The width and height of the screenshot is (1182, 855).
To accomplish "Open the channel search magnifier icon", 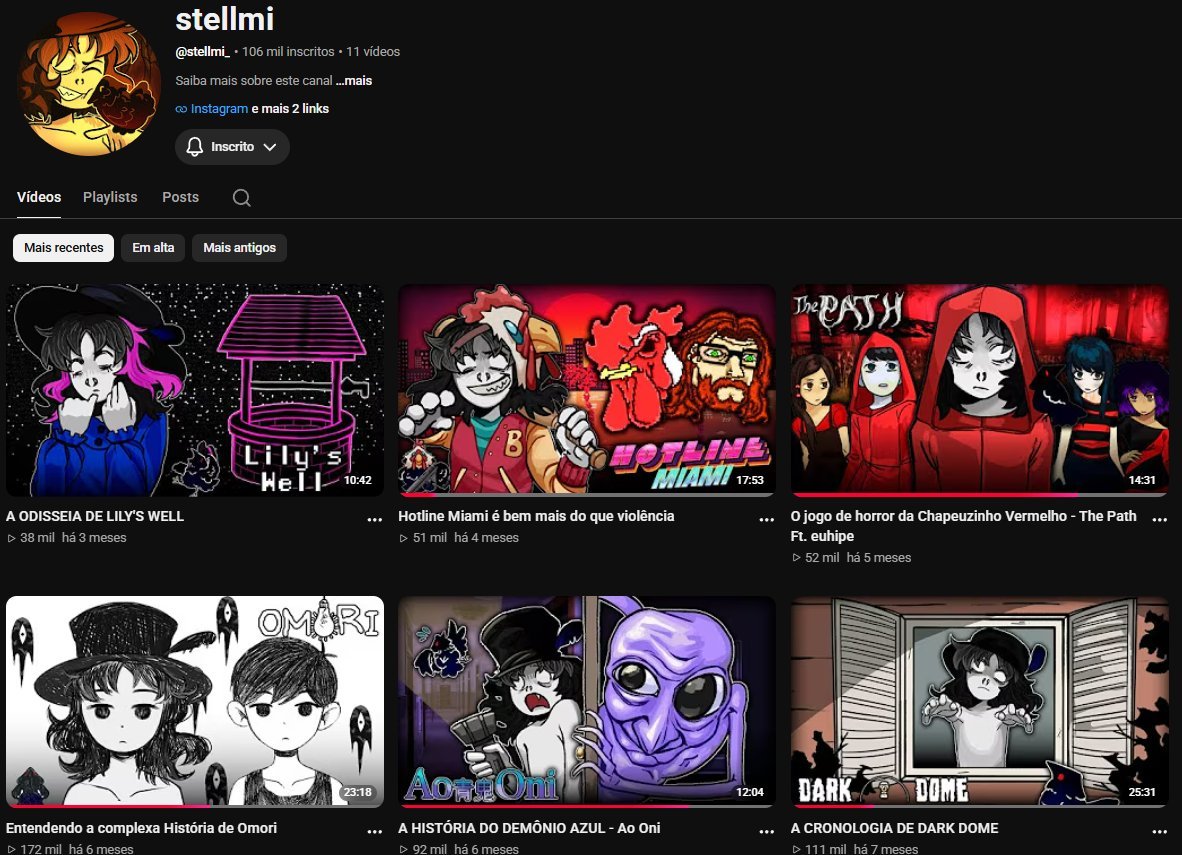I will [241, 198].
